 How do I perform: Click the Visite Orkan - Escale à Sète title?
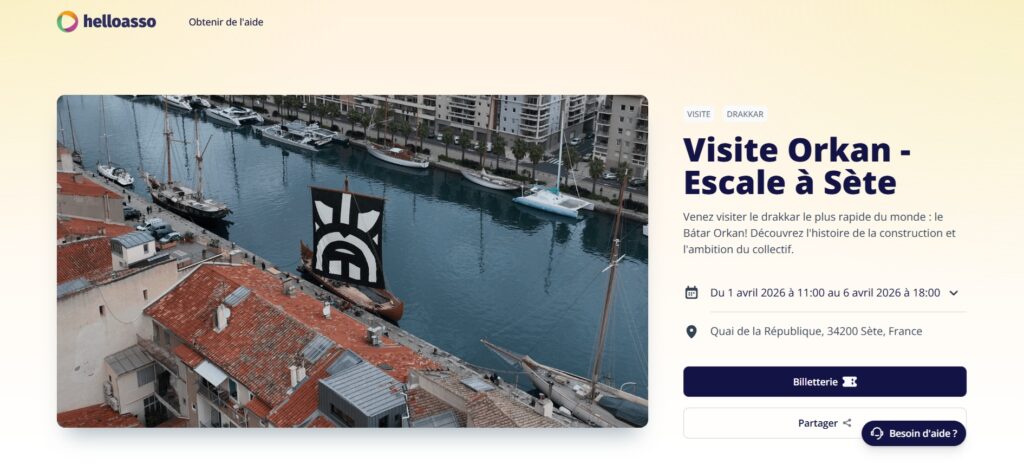click(x=797, y=166)
